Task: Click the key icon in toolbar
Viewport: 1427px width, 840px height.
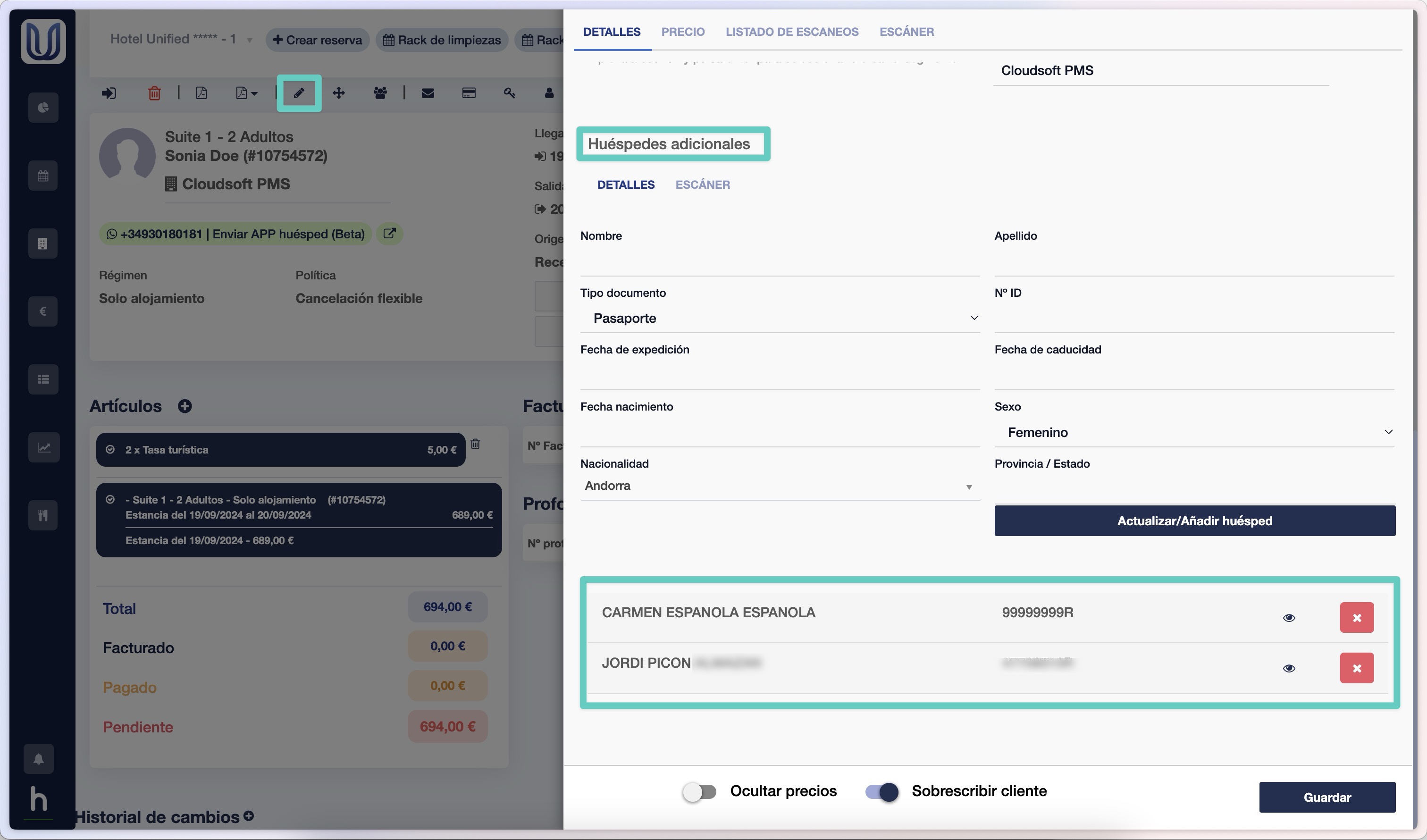Action: click(509, 93)
